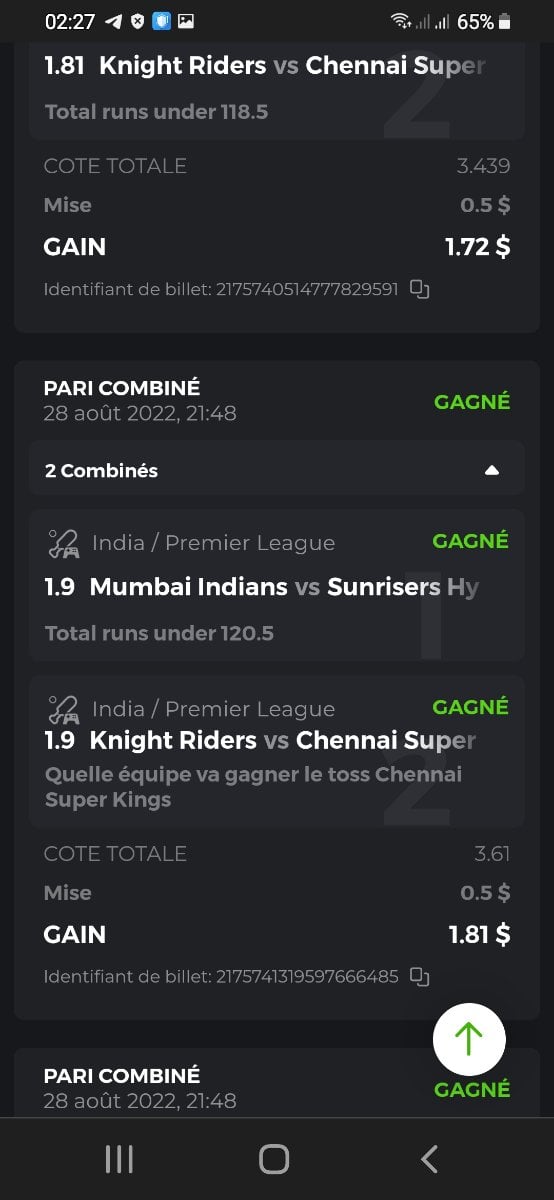Tap the 2 Combinés label
This screenshot has height=1200, width=554.
(101, 470)
